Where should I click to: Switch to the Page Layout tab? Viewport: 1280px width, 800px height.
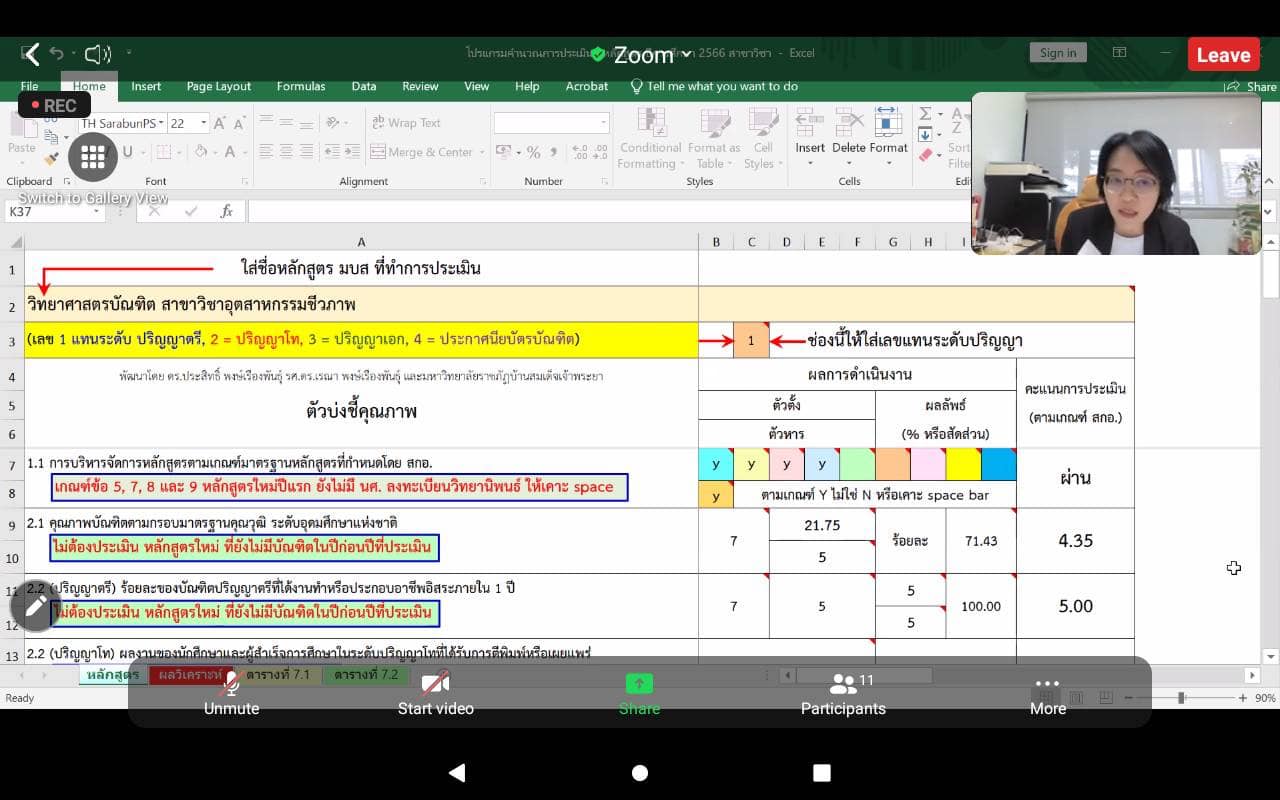point(219,86)
